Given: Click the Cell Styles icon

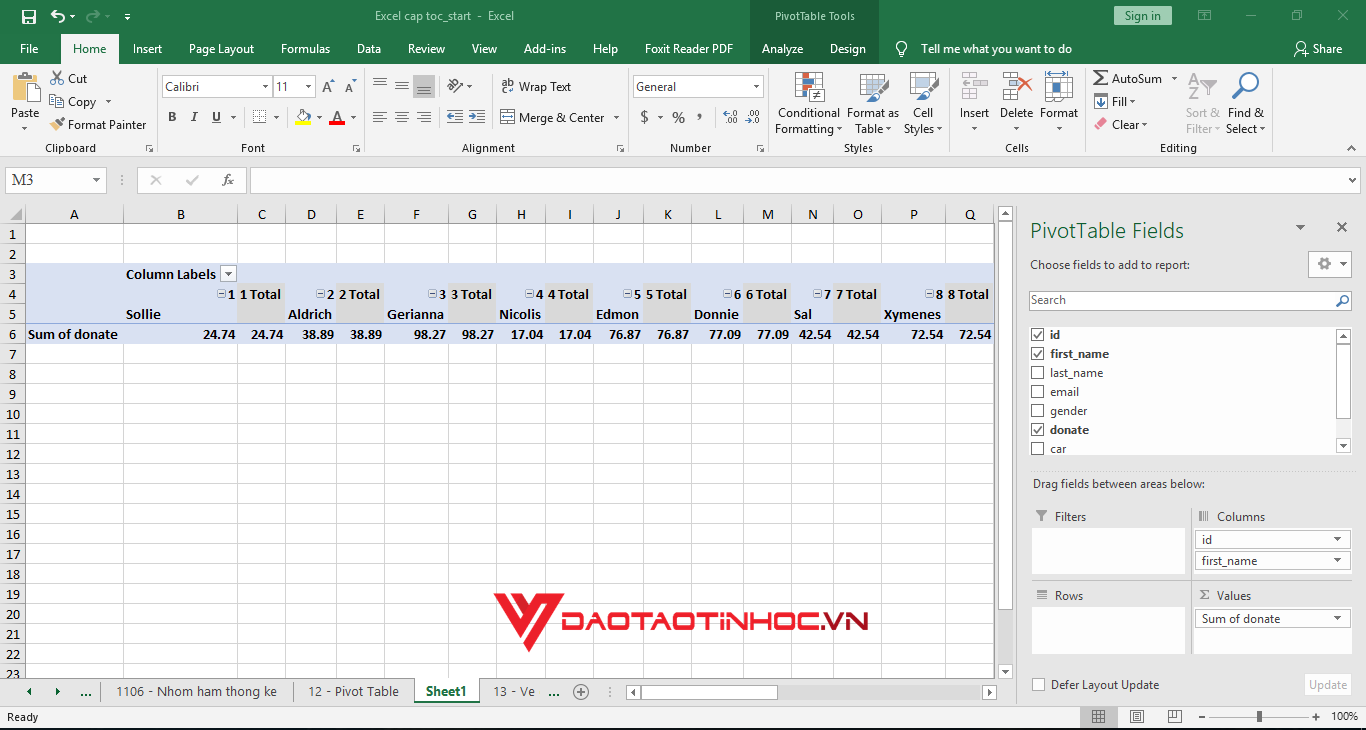Looking at the screenshot, I should pyautogui.click(x=922, y=104).
